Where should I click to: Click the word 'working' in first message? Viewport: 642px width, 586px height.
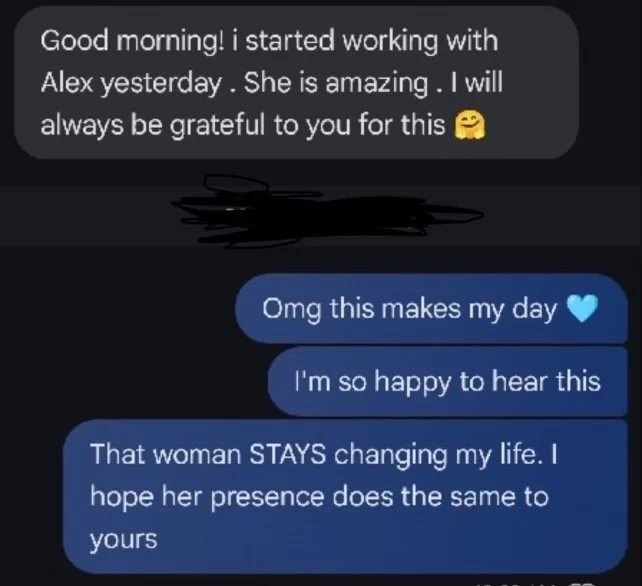390,42
